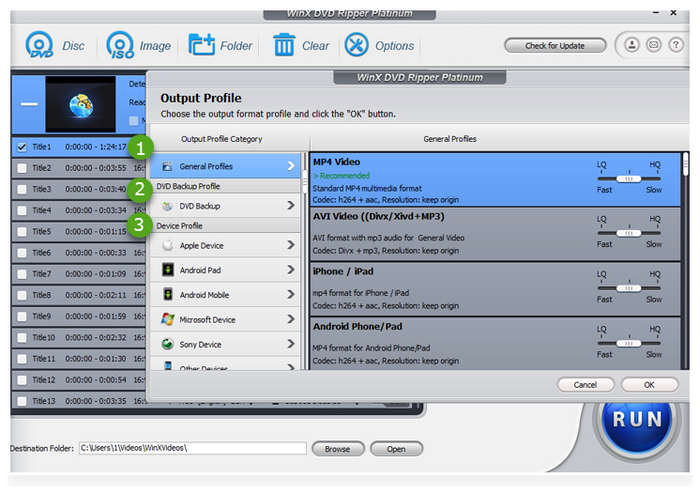Click the Android Mobile icon
Image resolution: width=700 pixels, height=494 pixels.
[x=167, y=295]
